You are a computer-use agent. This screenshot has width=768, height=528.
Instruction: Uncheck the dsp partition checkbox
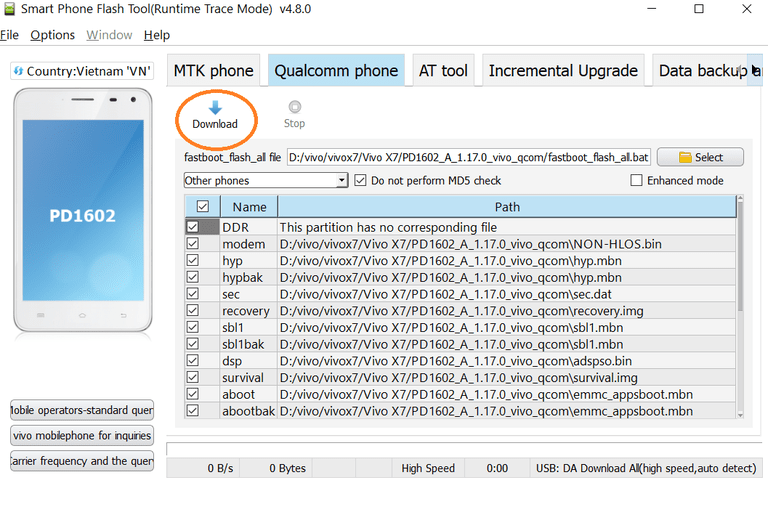[x=192, y=360]
